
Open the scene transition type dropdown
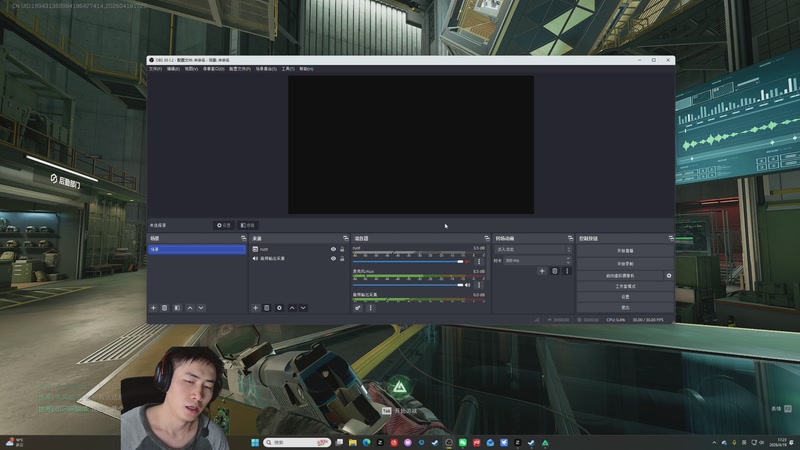pyautogui.click(x=533, y=249)
